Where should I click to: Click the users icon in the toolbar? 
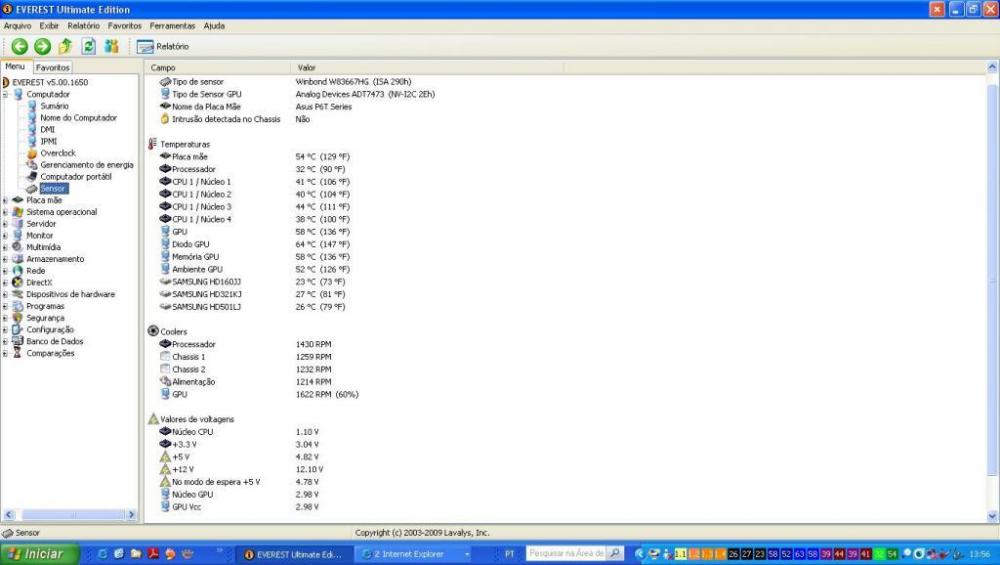coord(111,46)
